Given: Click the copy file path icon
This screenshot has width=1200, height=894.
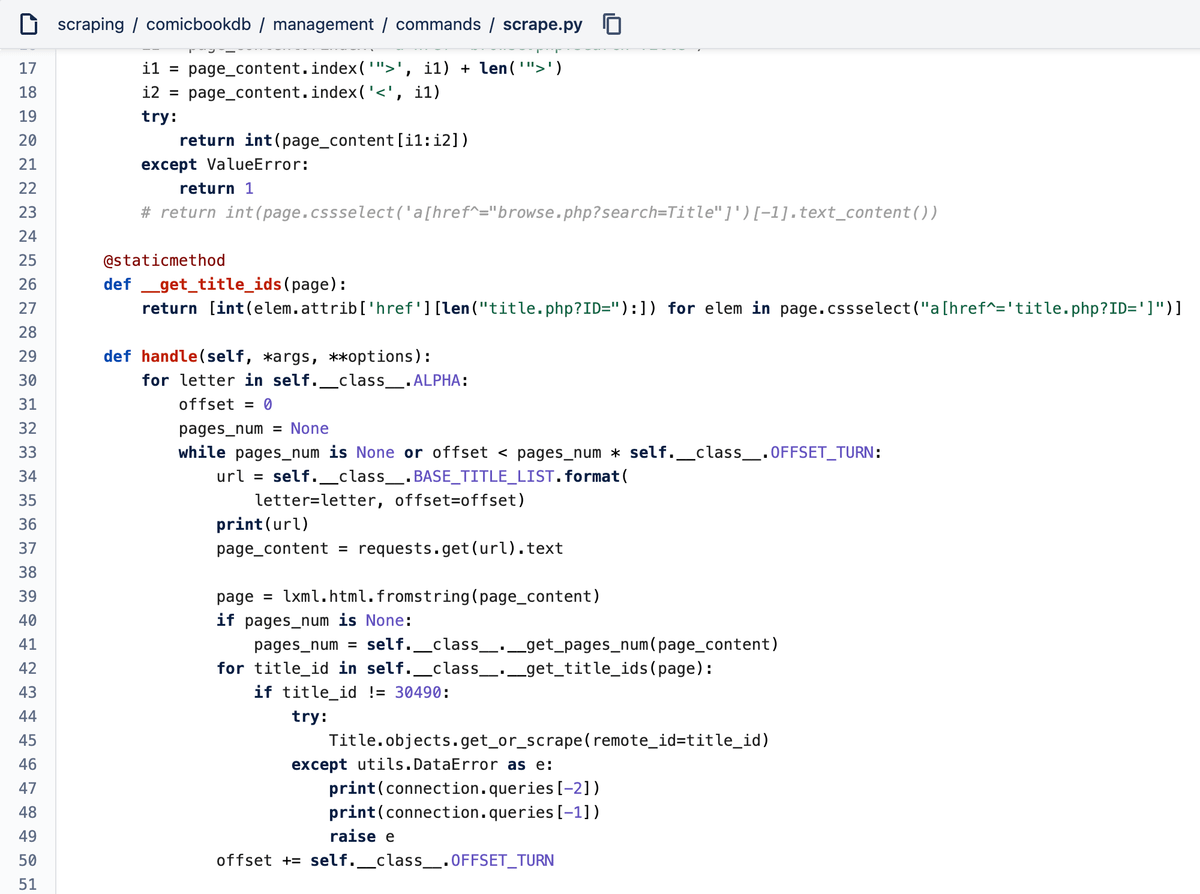Looking at the screenshot, I should (x=614, y=24).
